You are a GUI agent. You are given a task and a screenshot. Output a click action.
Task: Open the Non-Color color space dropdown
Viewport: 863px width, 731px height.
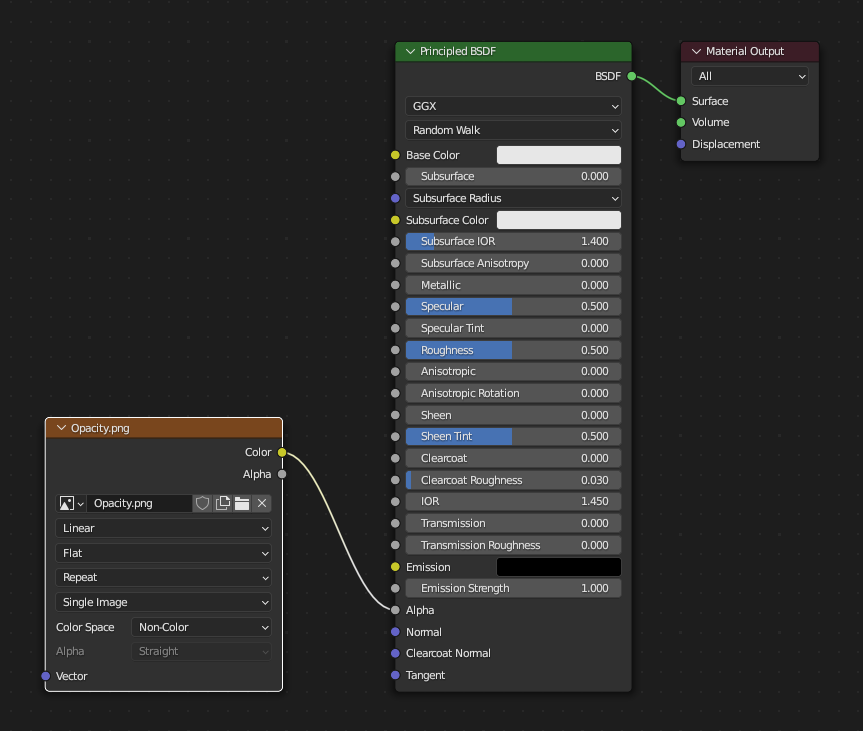tap(201, 627)
